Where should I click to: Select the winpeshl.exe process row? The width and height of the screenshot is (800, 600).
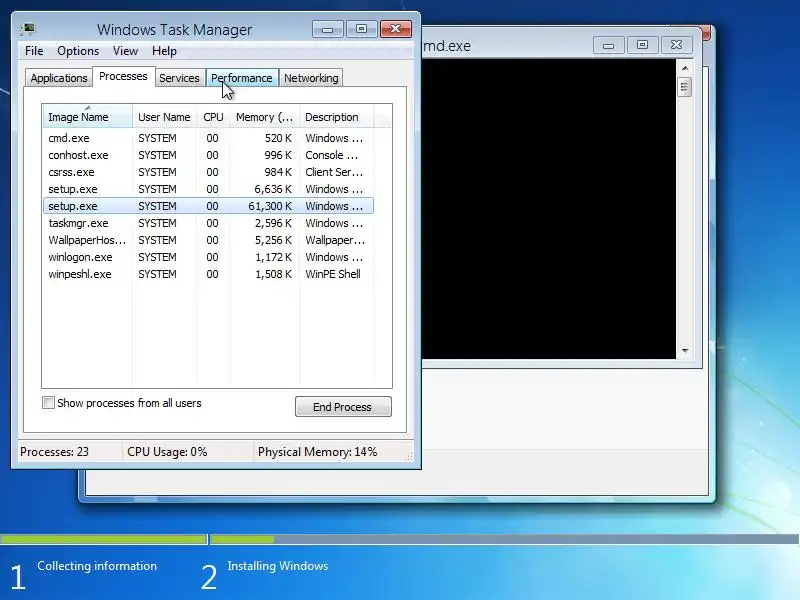(x=209, y=274)
